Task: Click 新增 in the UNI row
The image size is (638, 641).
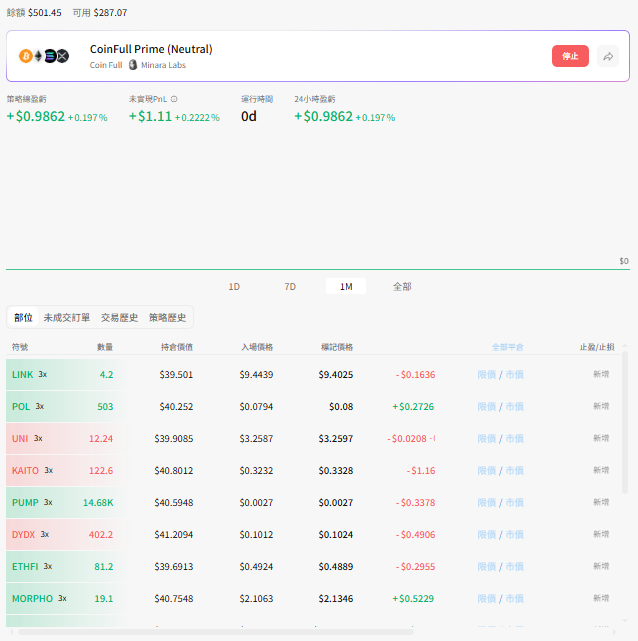Action: click(x=601, y=438)
